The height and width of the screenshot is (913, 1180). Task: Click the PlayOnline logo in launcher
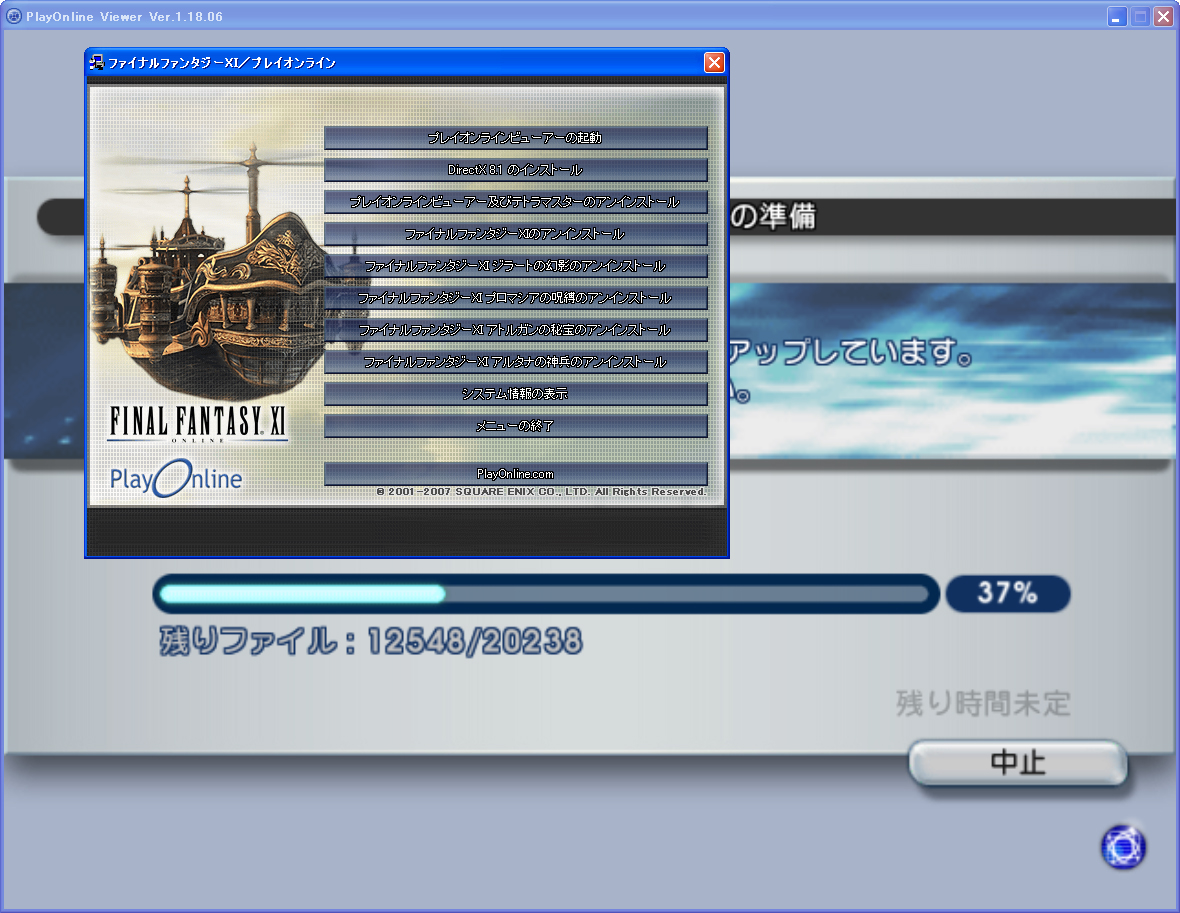[x=176, y=479]
